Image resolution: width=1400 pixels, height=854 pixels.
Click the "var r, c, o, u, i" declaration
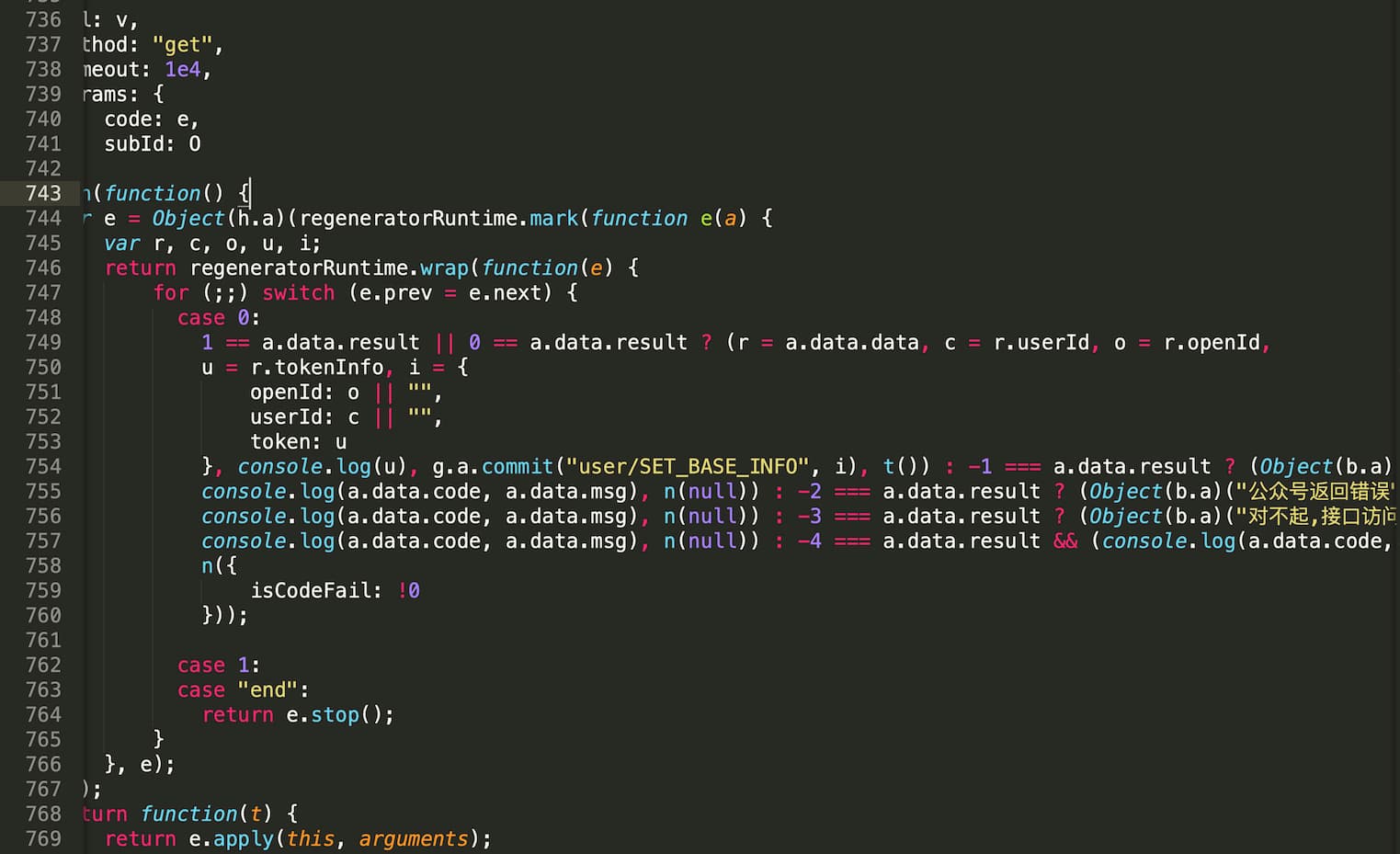tap(212, 243)
